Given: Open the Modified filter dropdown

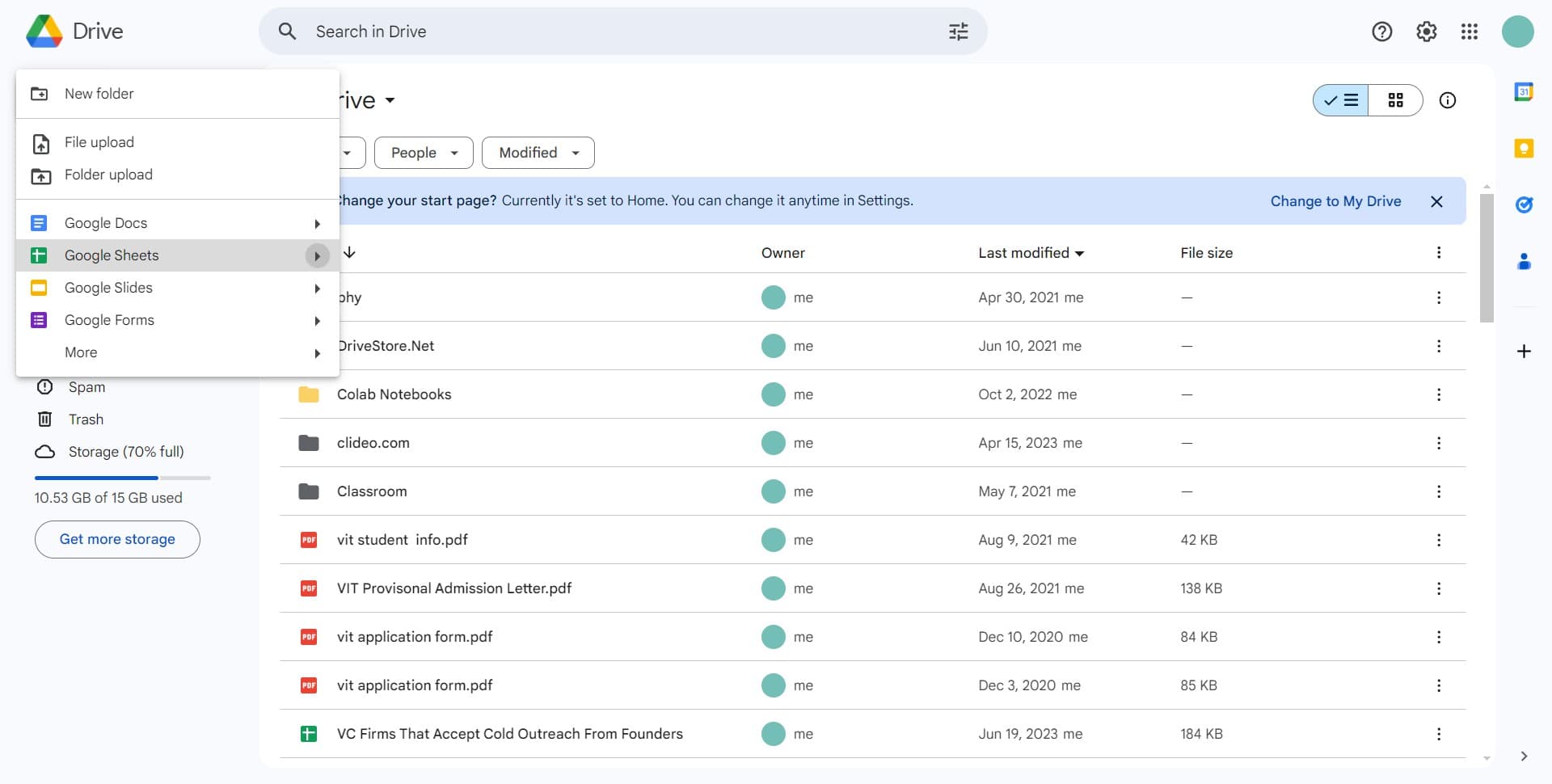Looking at the screenshot, I should coord(537,153).
